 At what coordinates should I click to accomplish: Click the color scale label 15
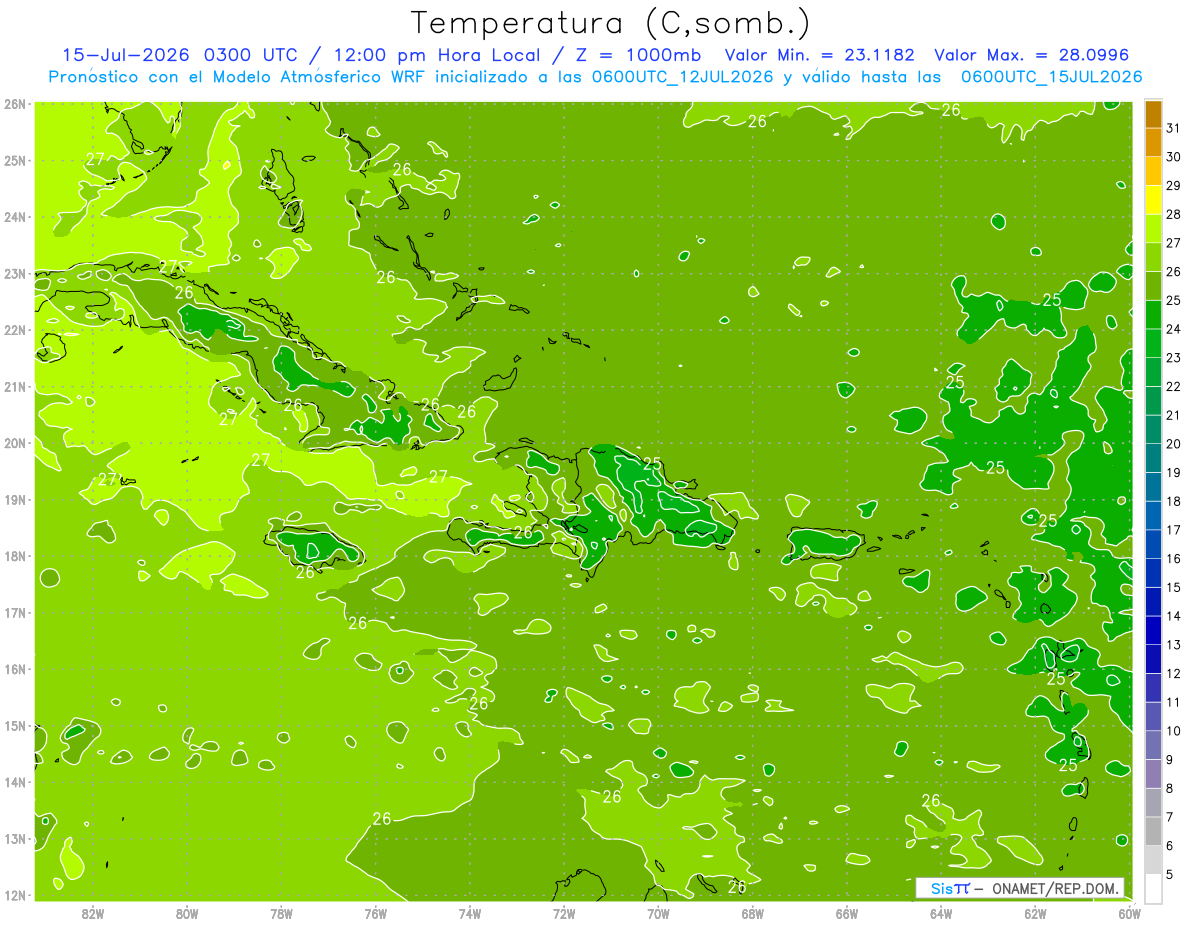tap(1174, 587)
